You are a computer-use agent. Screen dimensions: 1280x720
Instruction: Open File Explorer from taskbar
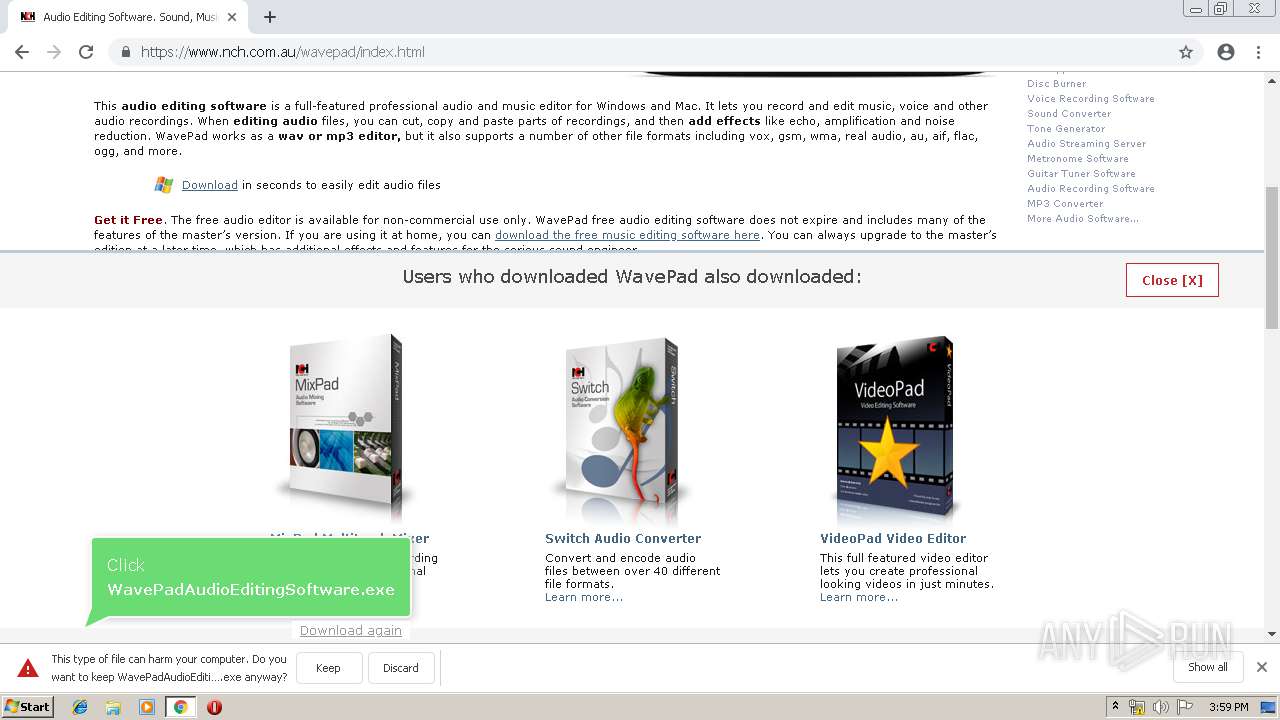[113, 707]
